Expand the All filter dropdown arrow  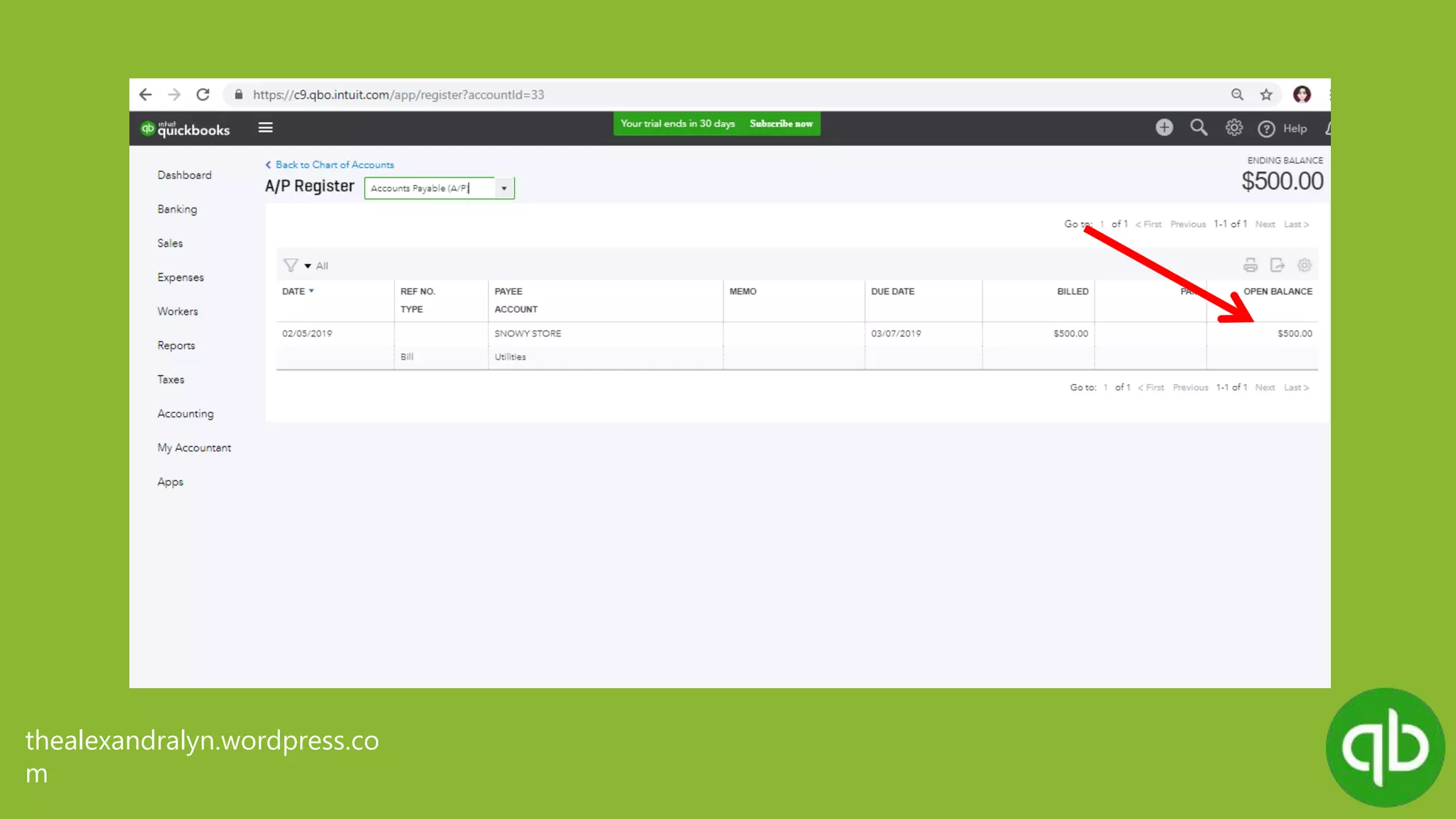[308, 266]
